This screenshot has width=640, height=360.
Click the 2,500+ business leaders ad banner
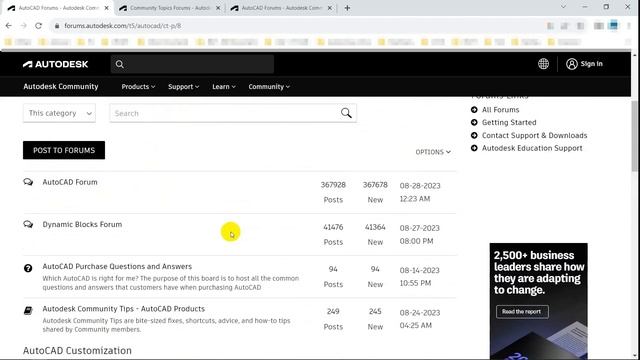tap(538, 301)
